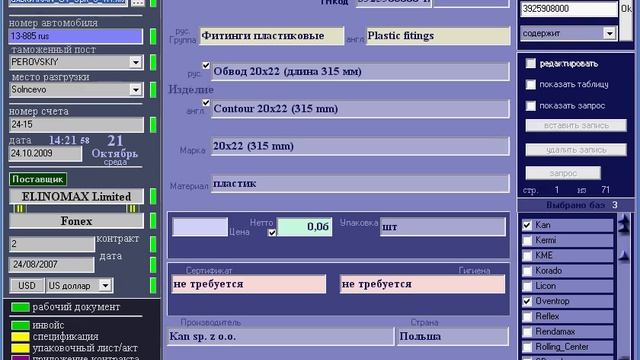Click the запрос button
Viewport: 640px width, 360px height.
[563, 173]
